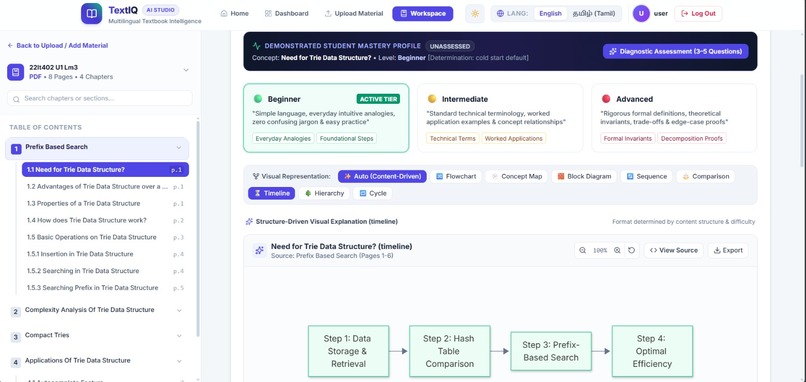The width and height of the screenshot is (806, 382).
Task: Switch language to English
Action: [x=551, y=14]
